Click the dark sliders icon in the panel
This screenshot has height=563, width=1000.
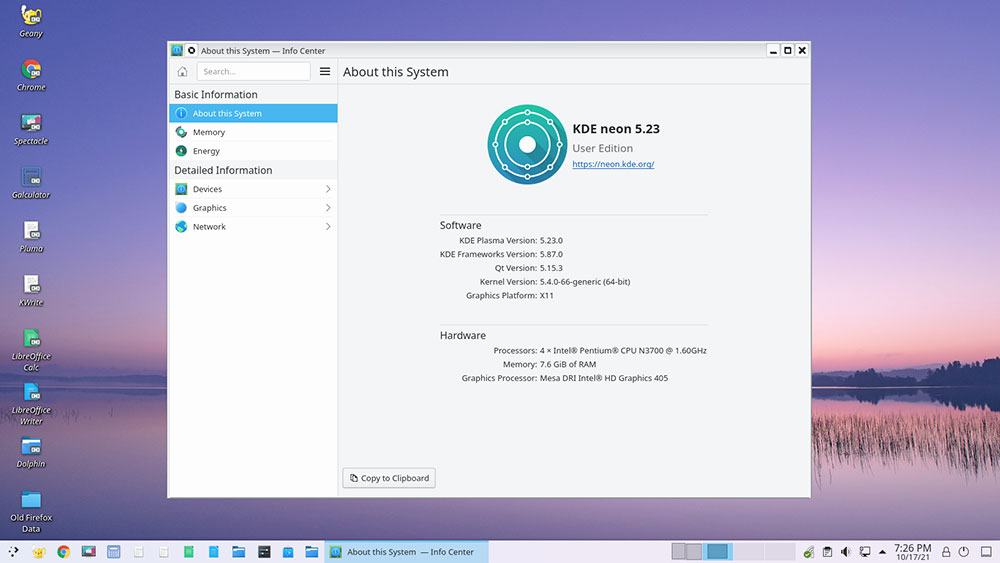pos(264,552)
